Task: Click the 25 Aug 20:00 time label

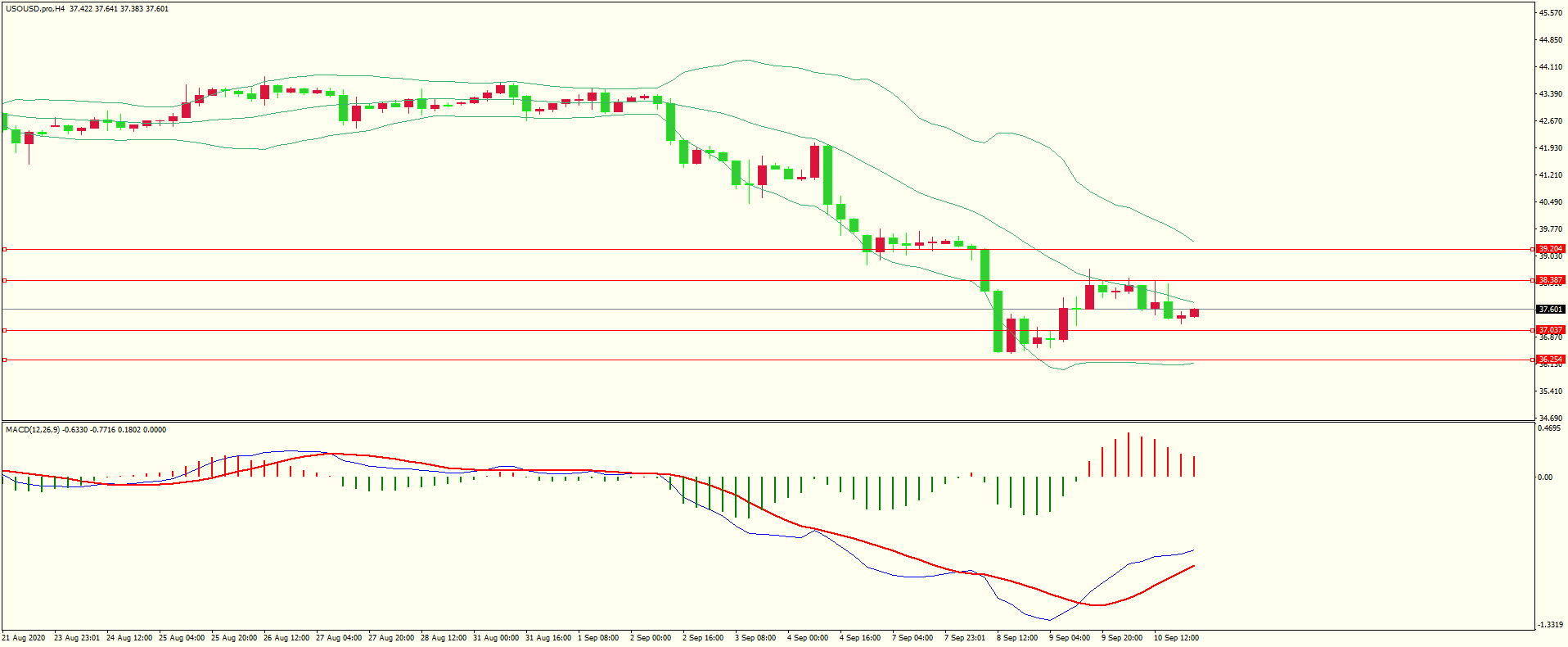Action: pos(234,638)
